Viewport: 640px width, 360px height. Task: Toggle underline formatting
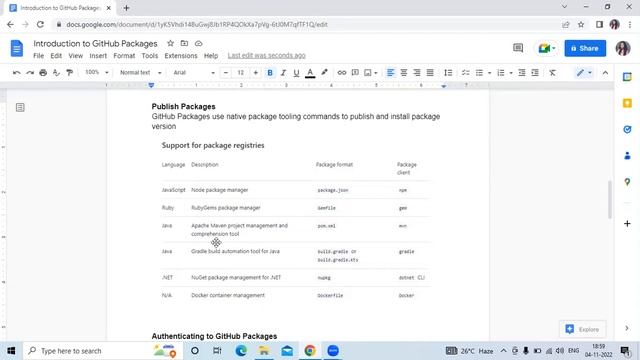296,73
